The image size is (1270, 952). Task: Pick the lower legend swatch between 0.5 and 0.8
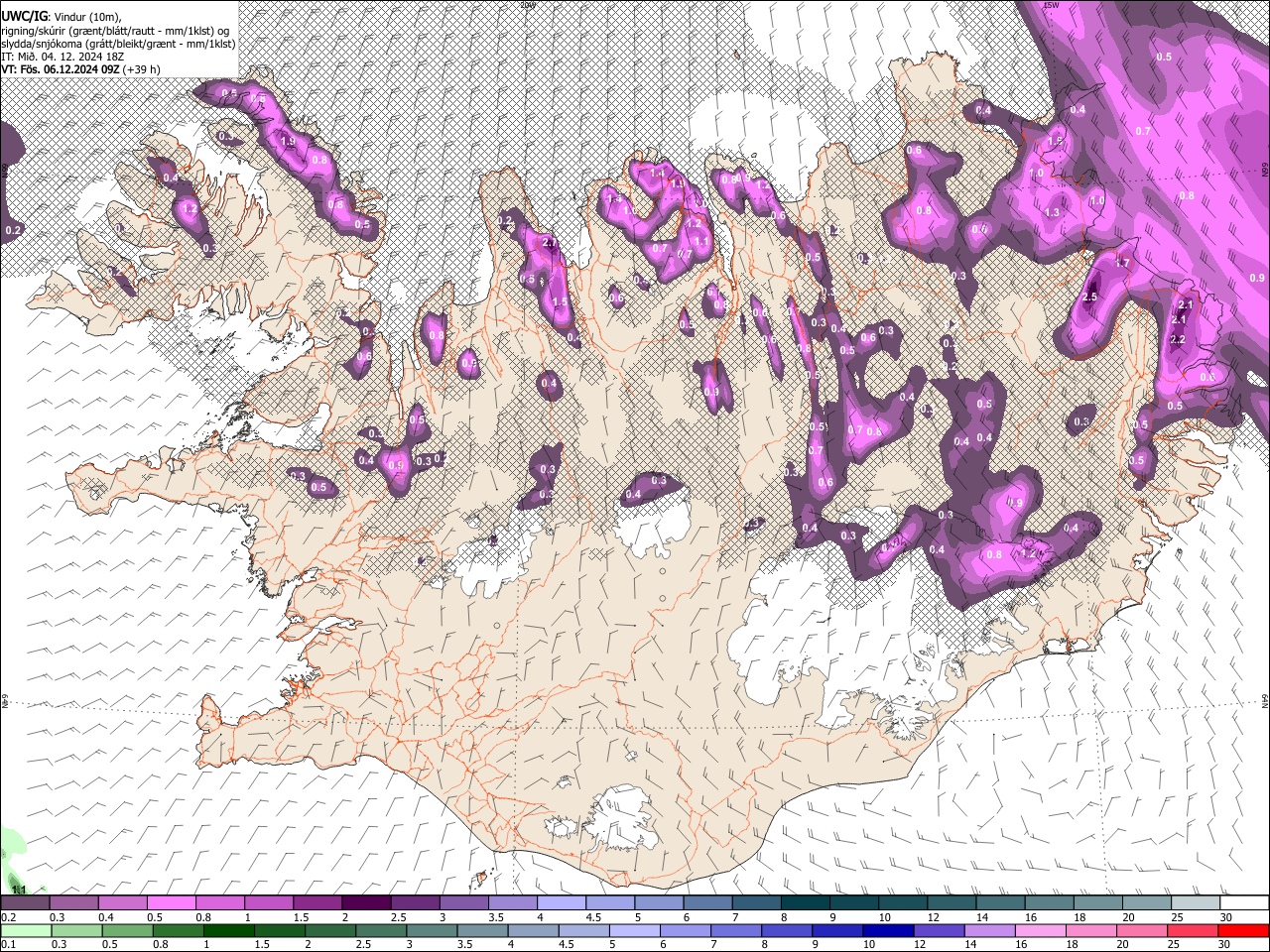[x=126, y=930]
